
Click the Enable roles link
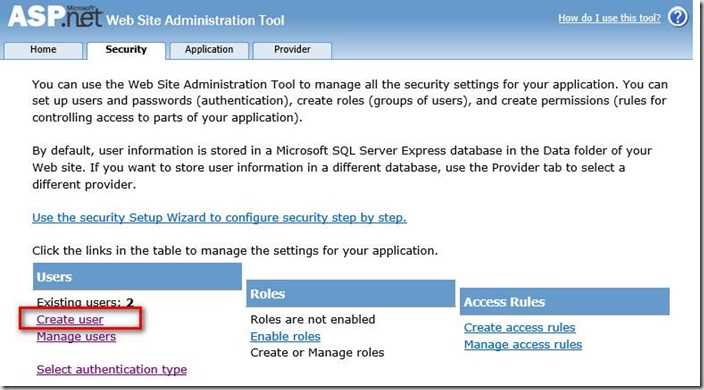tap(285, 337)
